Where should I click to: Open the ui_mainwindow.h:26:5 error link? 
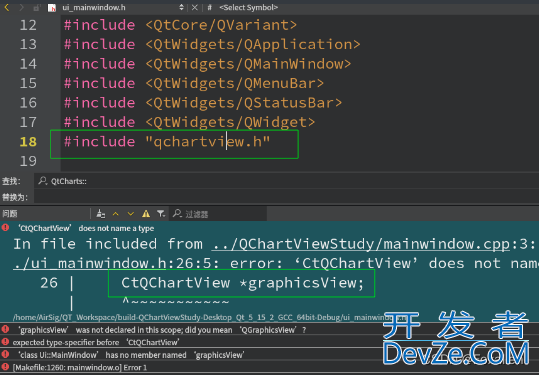(90, 263)
